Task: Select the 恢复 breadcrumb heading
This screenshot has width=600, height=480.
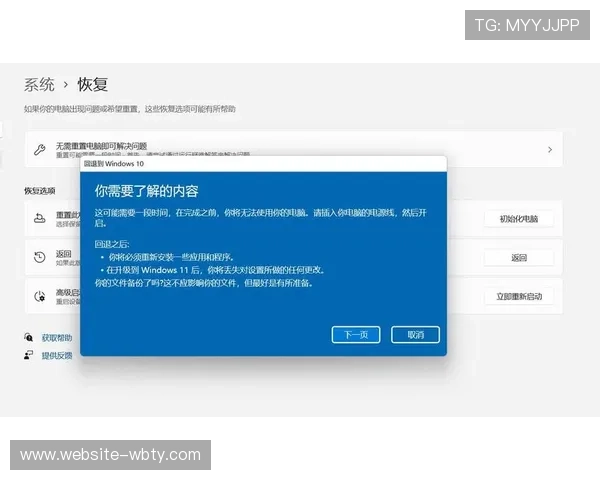Action: click(93, 85)
